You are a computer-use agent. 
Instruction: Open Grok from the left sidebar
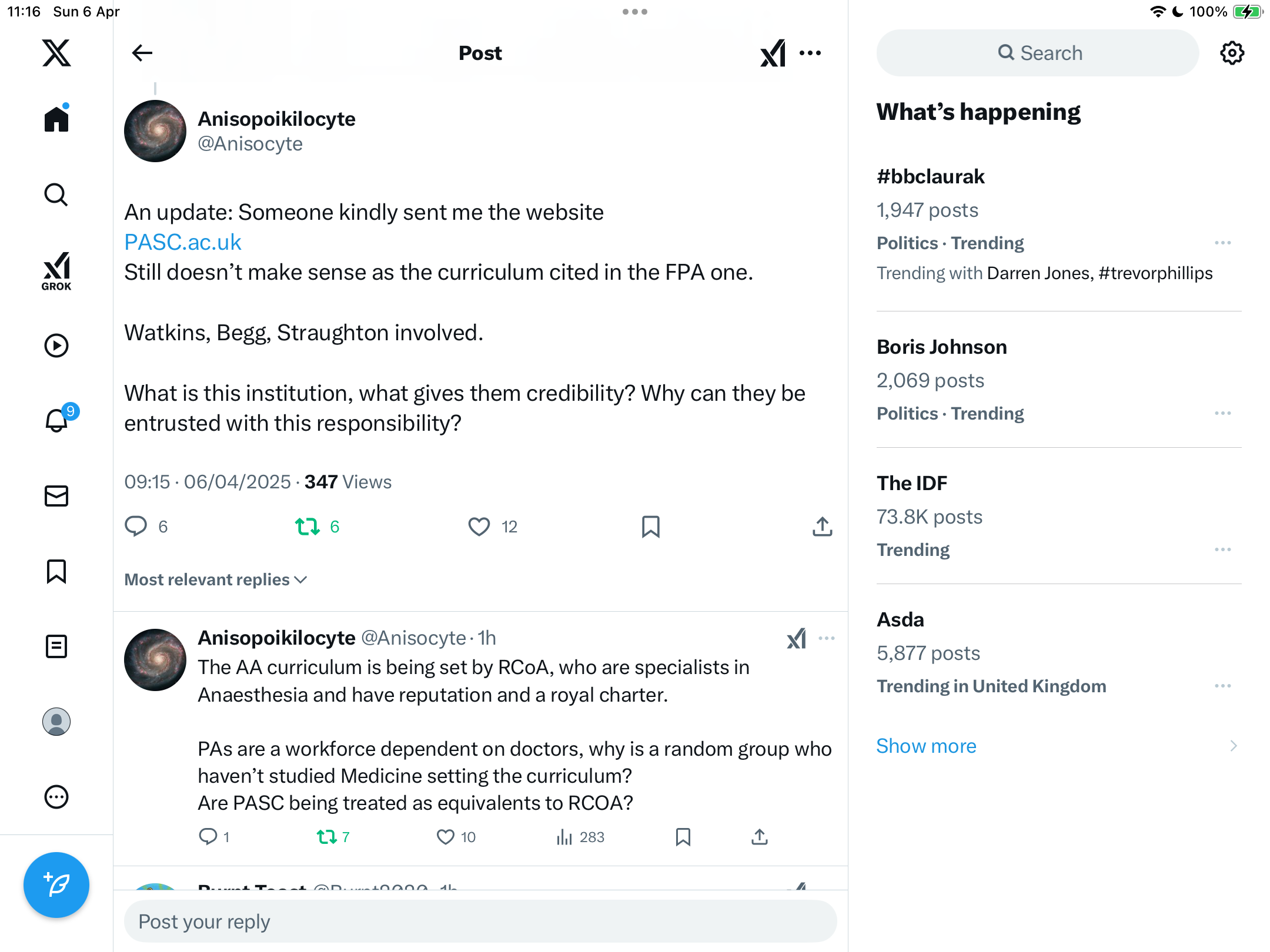point(56,271)
